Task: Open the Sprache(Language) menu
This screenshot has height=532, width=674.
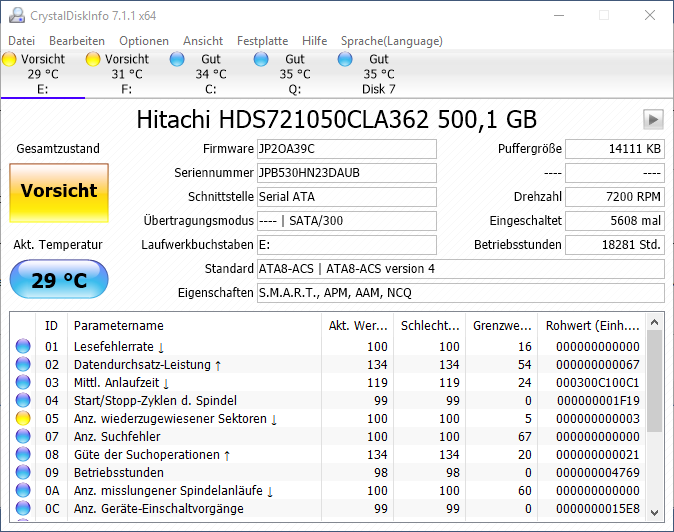Action: (x=392, y=41)
